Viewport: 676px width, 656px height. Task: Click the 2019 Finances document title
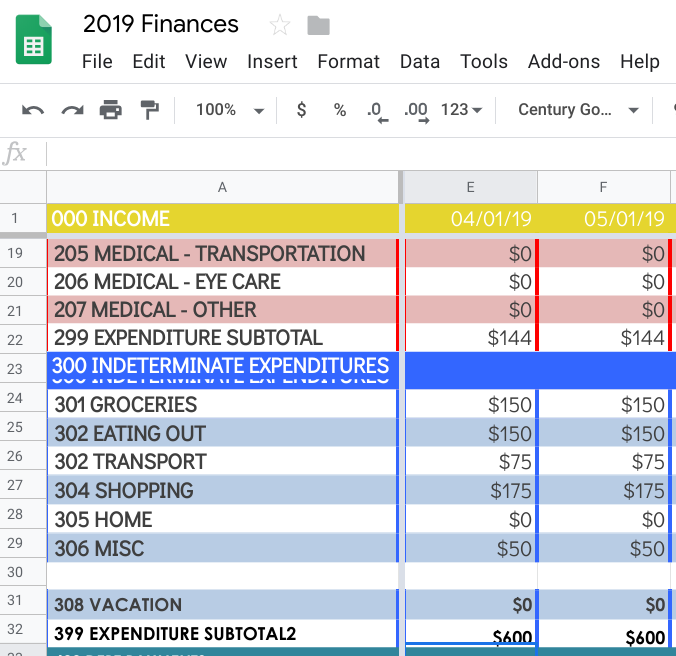tap(161, 24)
